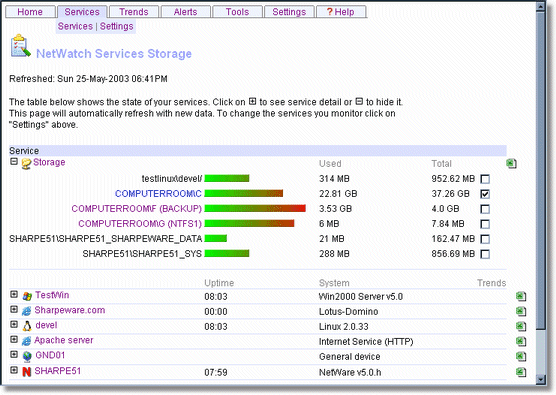Switch to the Trends tab
The height and width of the screenshot is (395, 556).
pos(134,12)
